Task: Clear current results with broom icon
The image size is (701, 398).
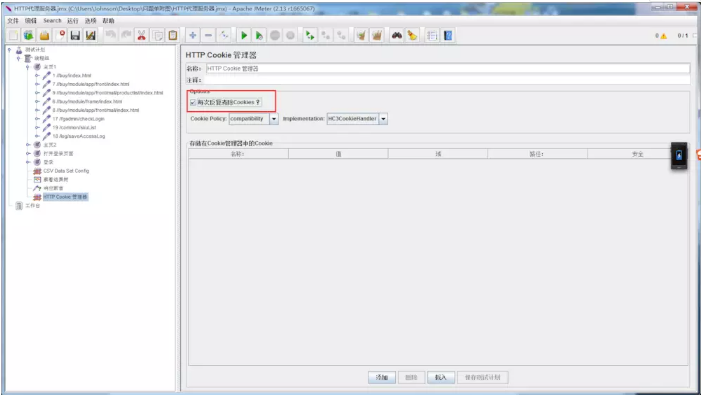Action: (x=361, y=35)
